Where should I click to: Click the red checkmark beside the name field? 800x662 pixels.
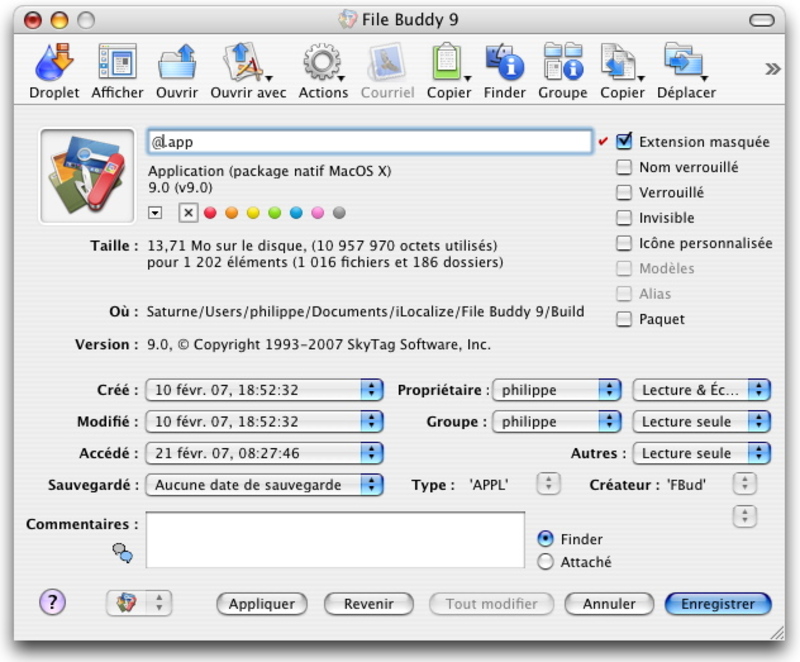coord(603,141)
